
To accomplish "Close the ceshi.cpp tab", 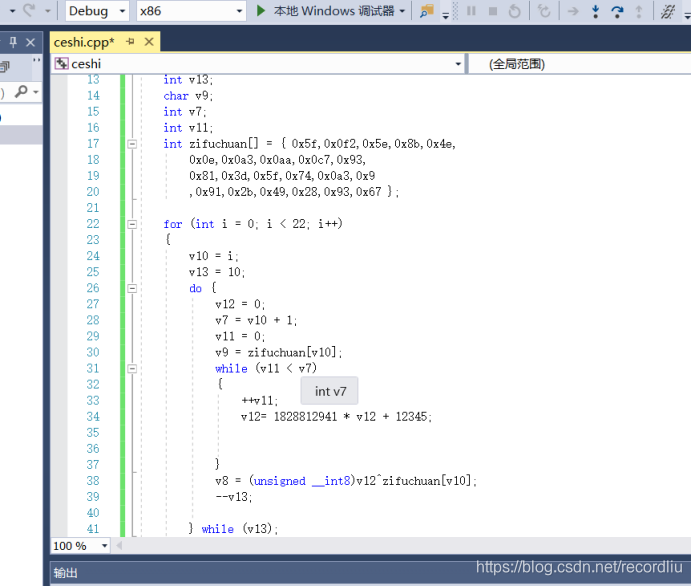I will point(149,42).
